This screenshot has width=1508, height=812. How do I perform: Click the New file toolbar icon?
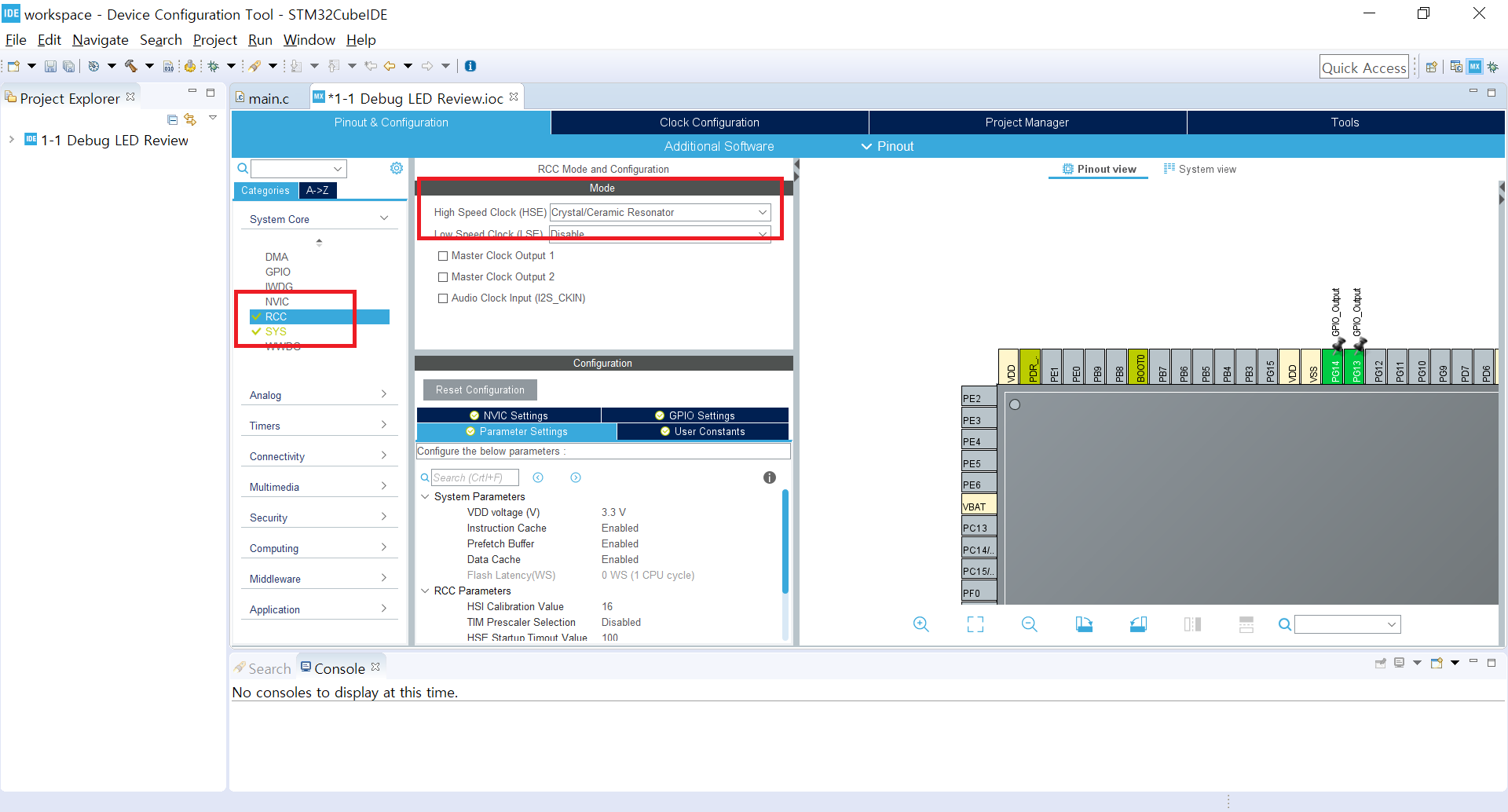pyautogui.click(x=13, y=67)
